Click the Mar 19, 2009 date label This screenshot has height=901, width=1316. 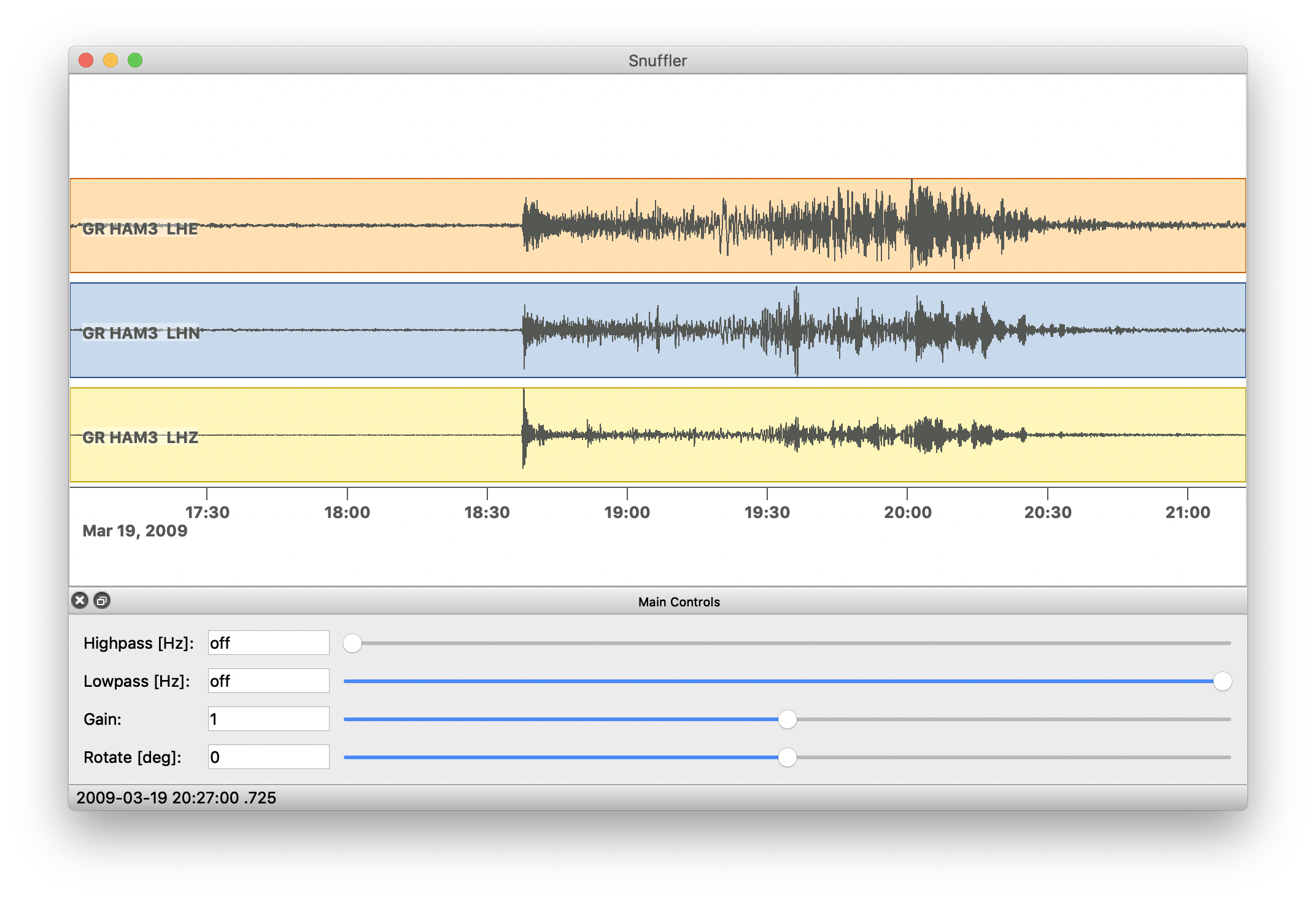tap(135, 531)
